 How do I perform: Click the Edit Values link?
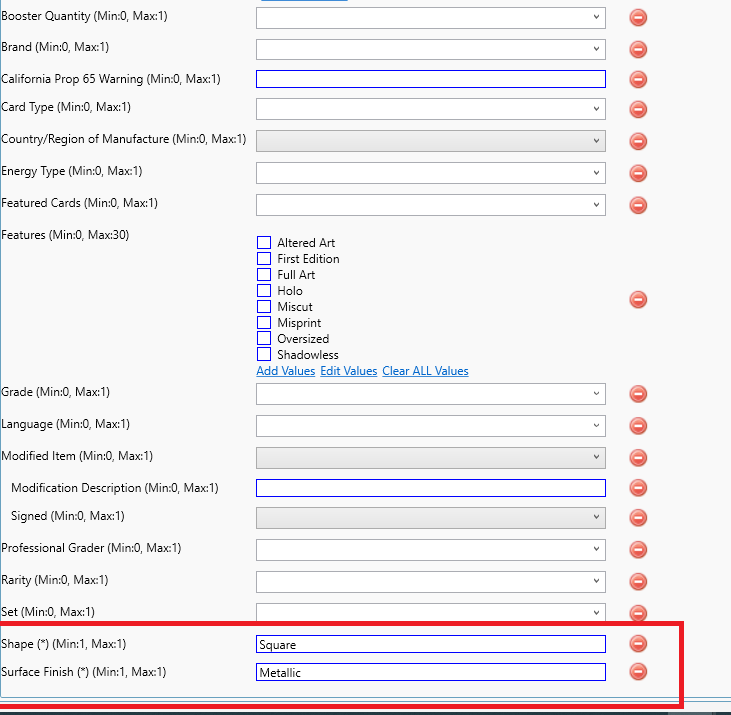349,371
